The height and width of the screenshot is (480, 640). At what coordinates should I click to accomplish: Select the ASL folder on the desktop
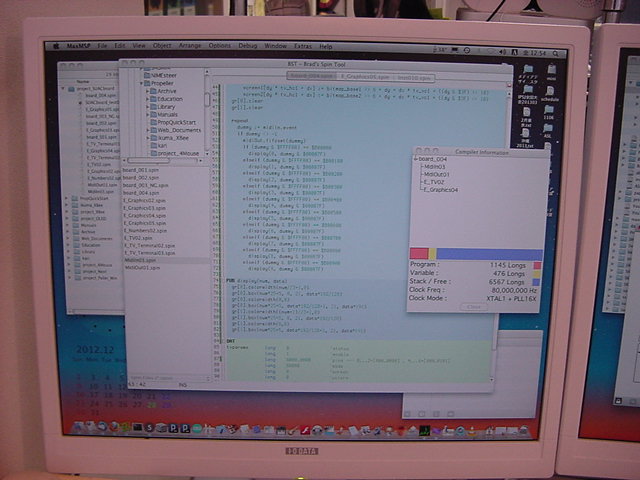pos(548,131)
